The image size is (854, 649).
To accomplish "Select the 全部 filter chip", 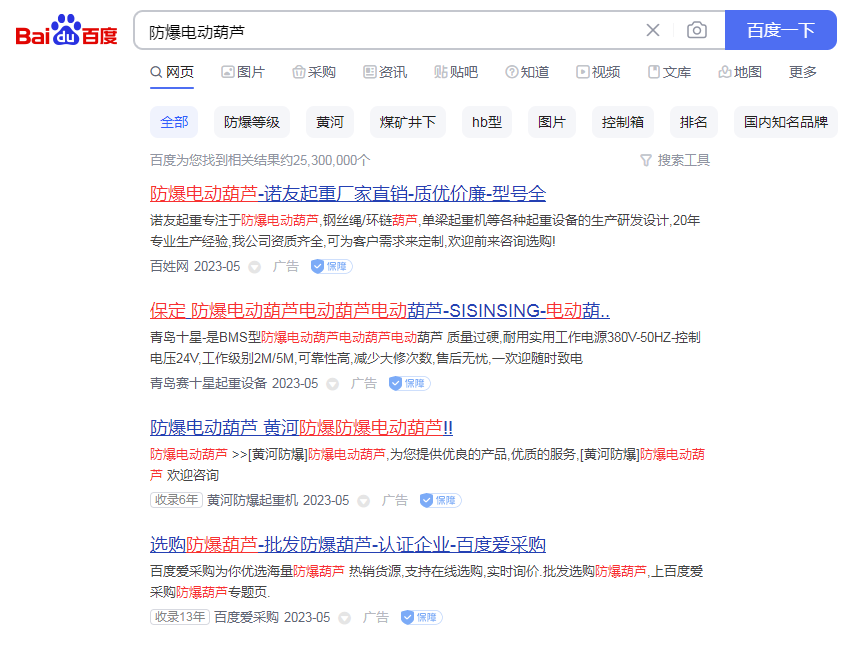I will 174,120.
